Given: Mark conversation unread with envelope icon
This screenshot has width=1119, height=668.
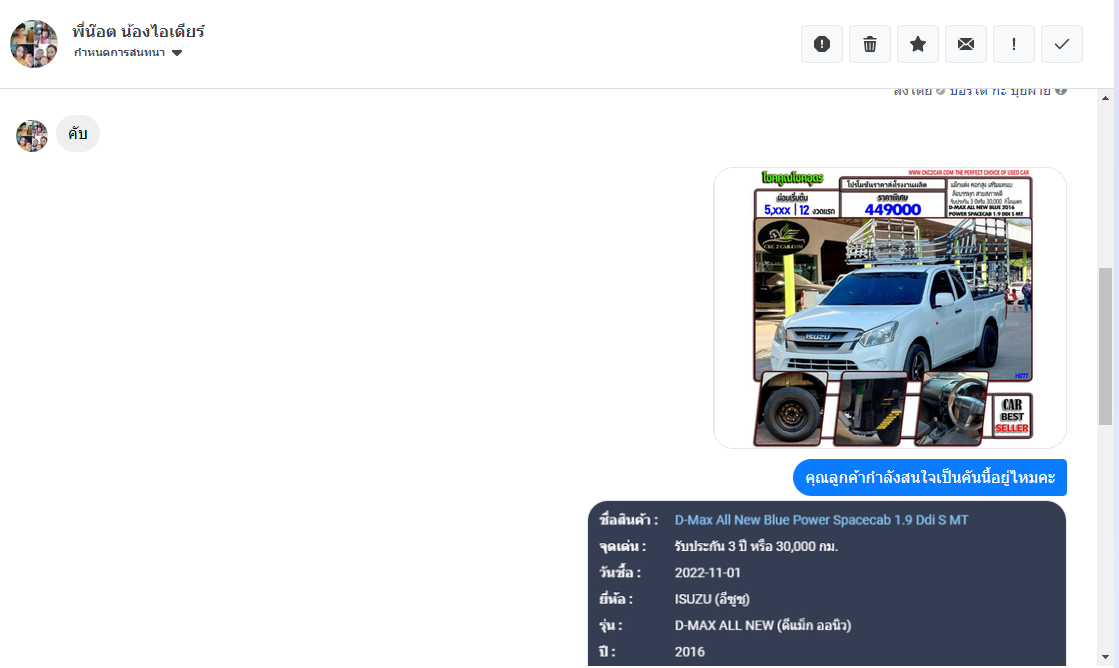Looking at the screenshot, I should point(966,44).
